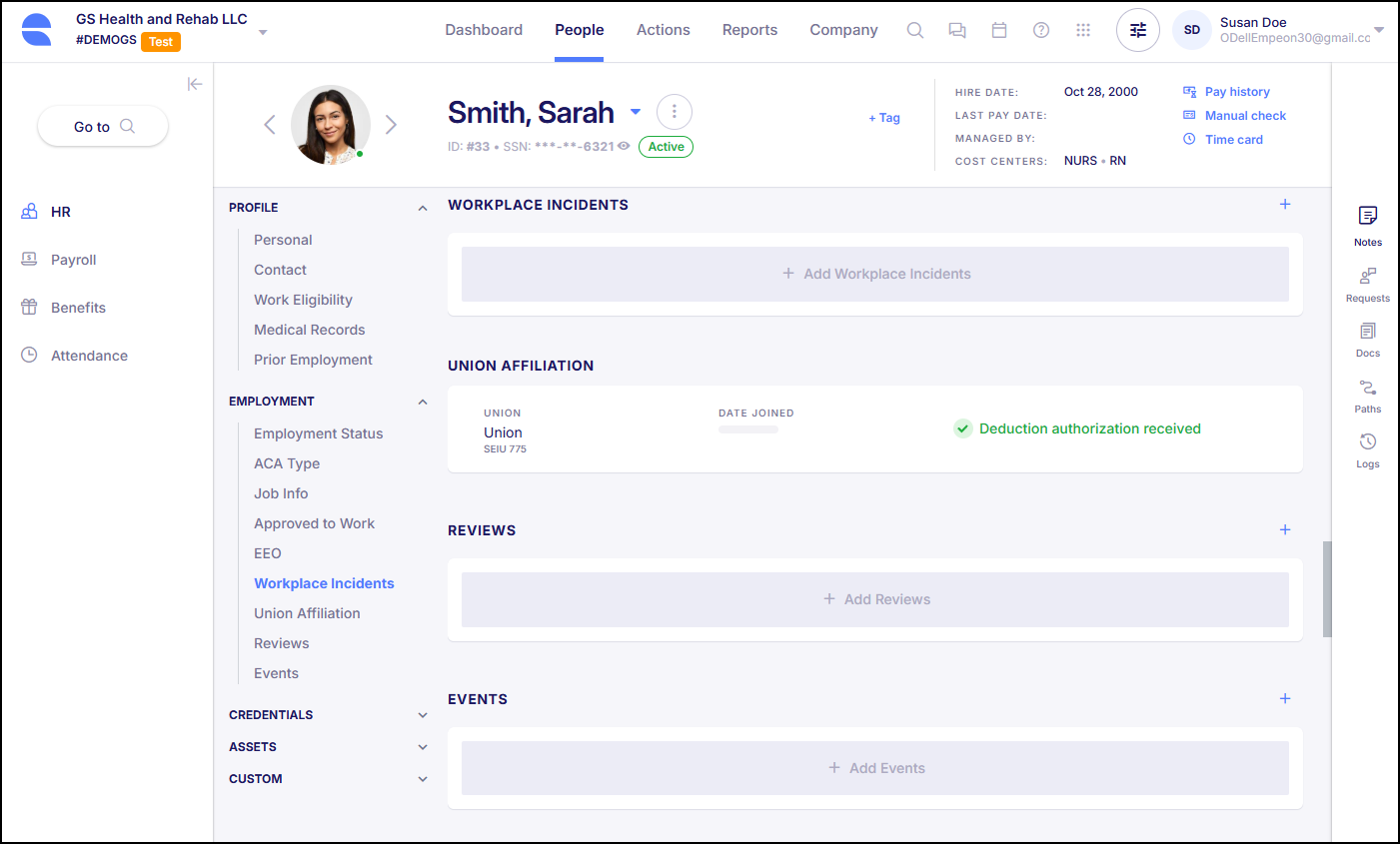Click the search magnifier in the top navigation
Screen dimensions: 1400x844
(914, 30)
